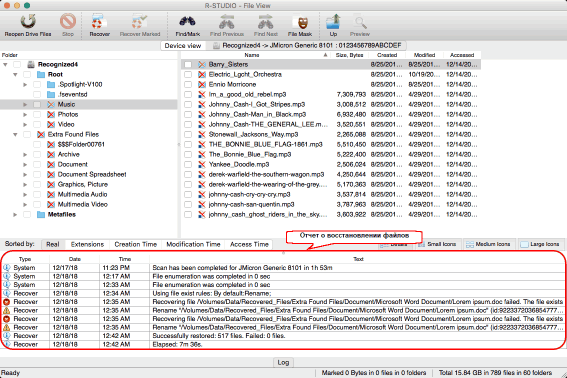
Task: Click the Recover lifebuoy icon
Action: point(99,22)
